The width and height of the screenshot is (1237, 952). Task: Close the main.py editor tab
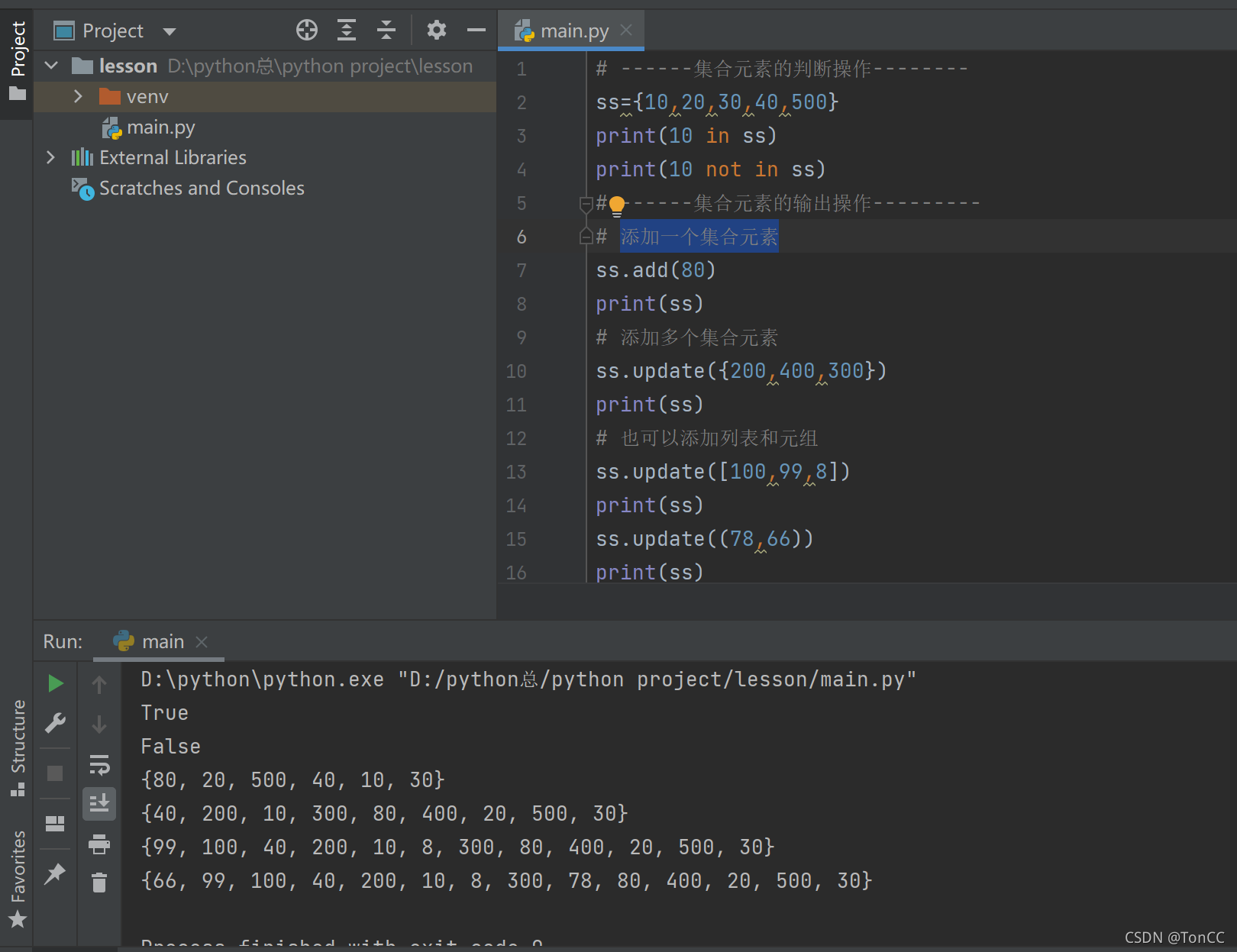626,30
